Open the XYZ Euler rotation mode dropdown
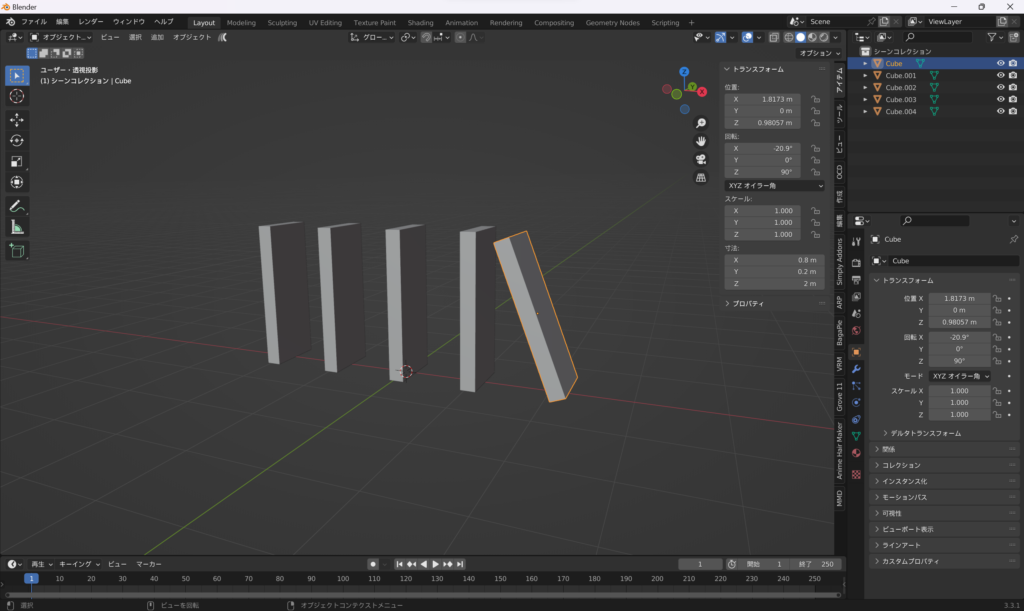 click(775, 185)
